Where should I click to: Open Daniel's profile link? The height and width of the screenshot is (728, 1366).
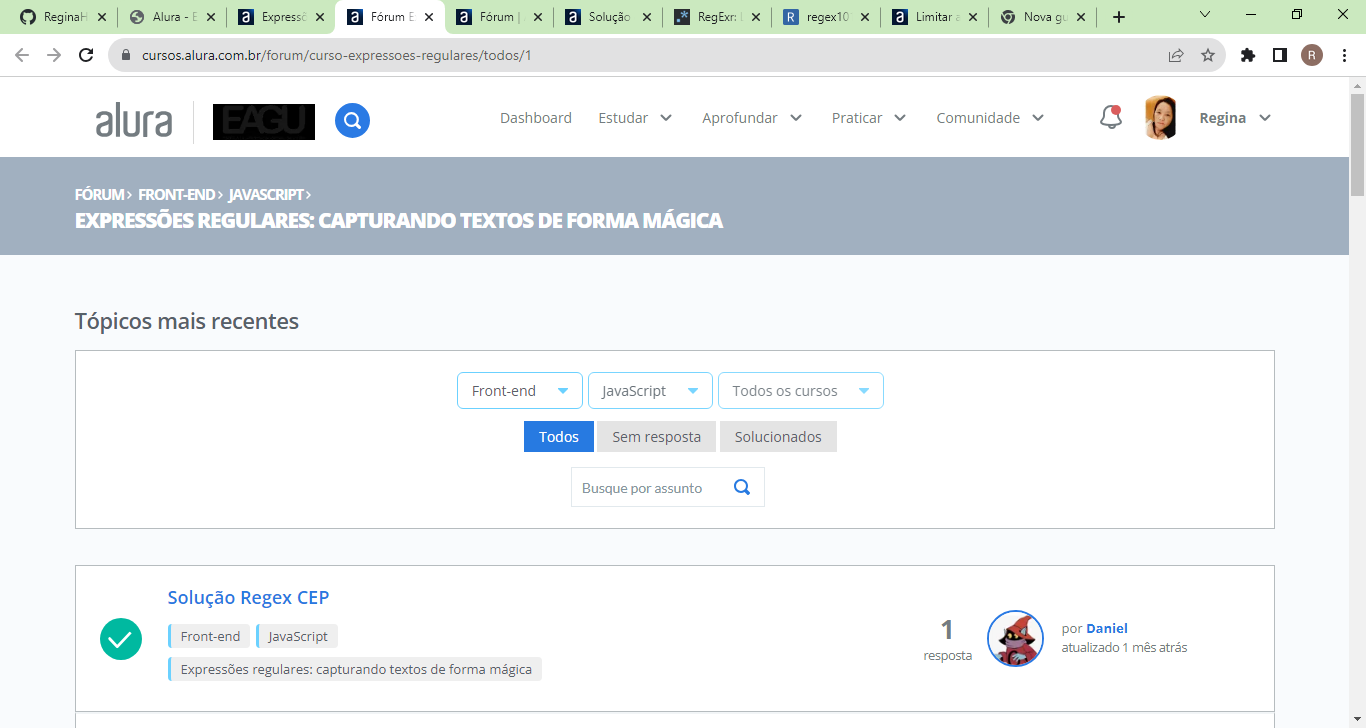tap(1107, 628)
